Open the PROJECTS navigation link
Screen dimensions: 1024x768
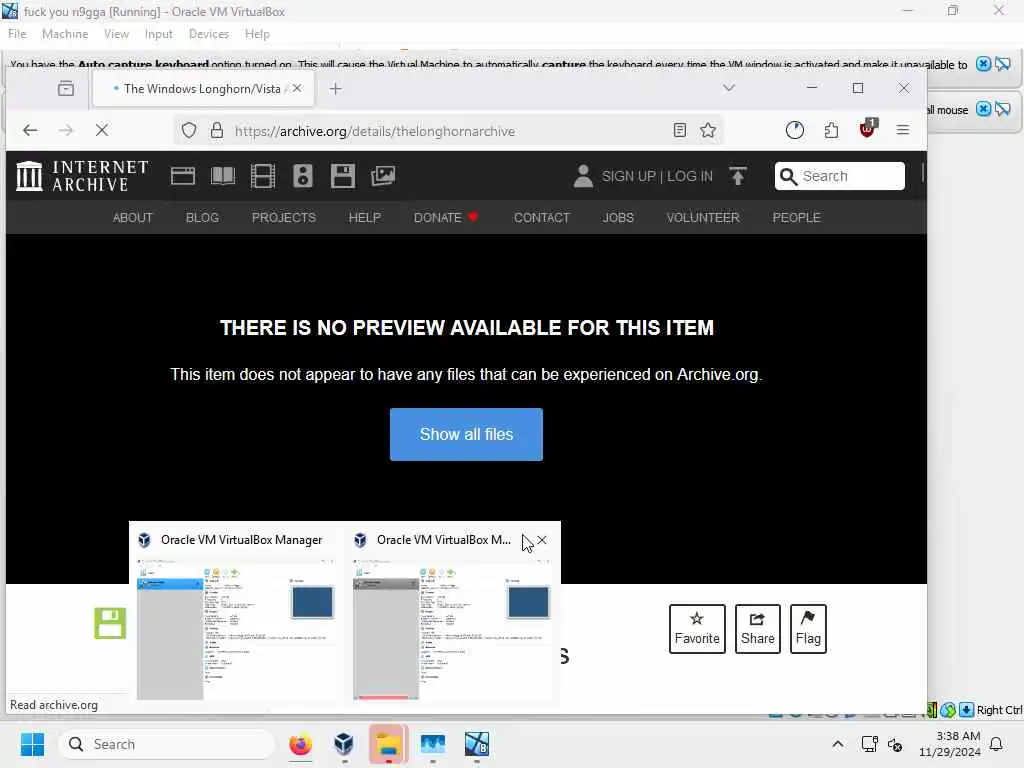(283, 217)
